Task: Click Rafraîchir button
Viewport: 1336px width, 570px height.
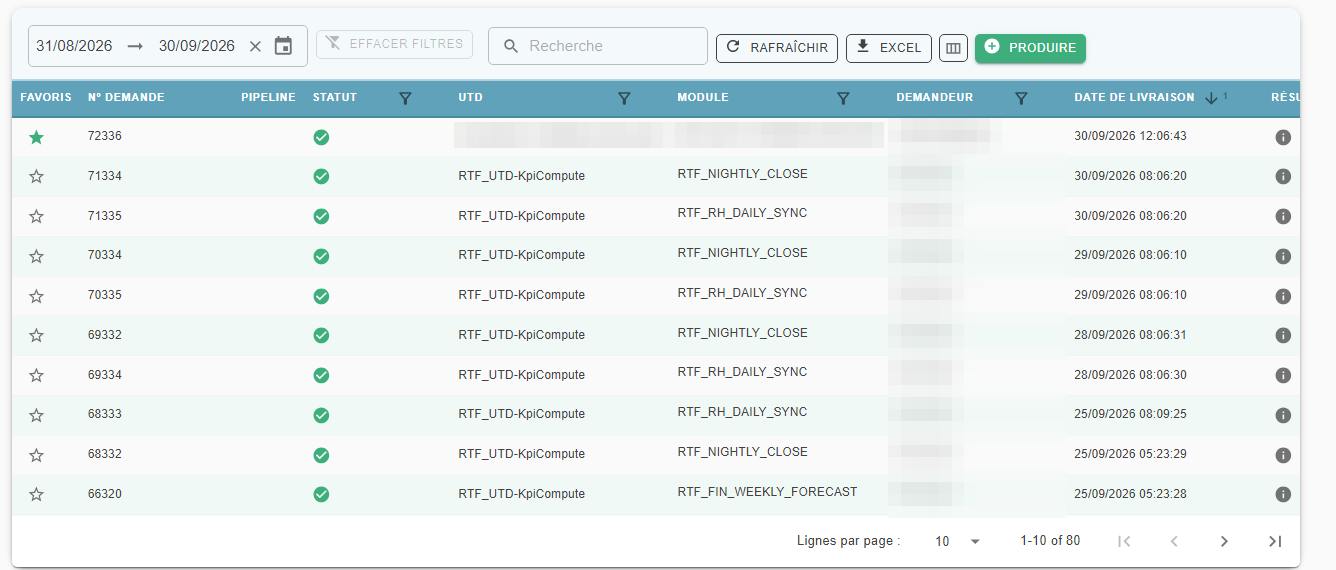Action: (776, 48)
